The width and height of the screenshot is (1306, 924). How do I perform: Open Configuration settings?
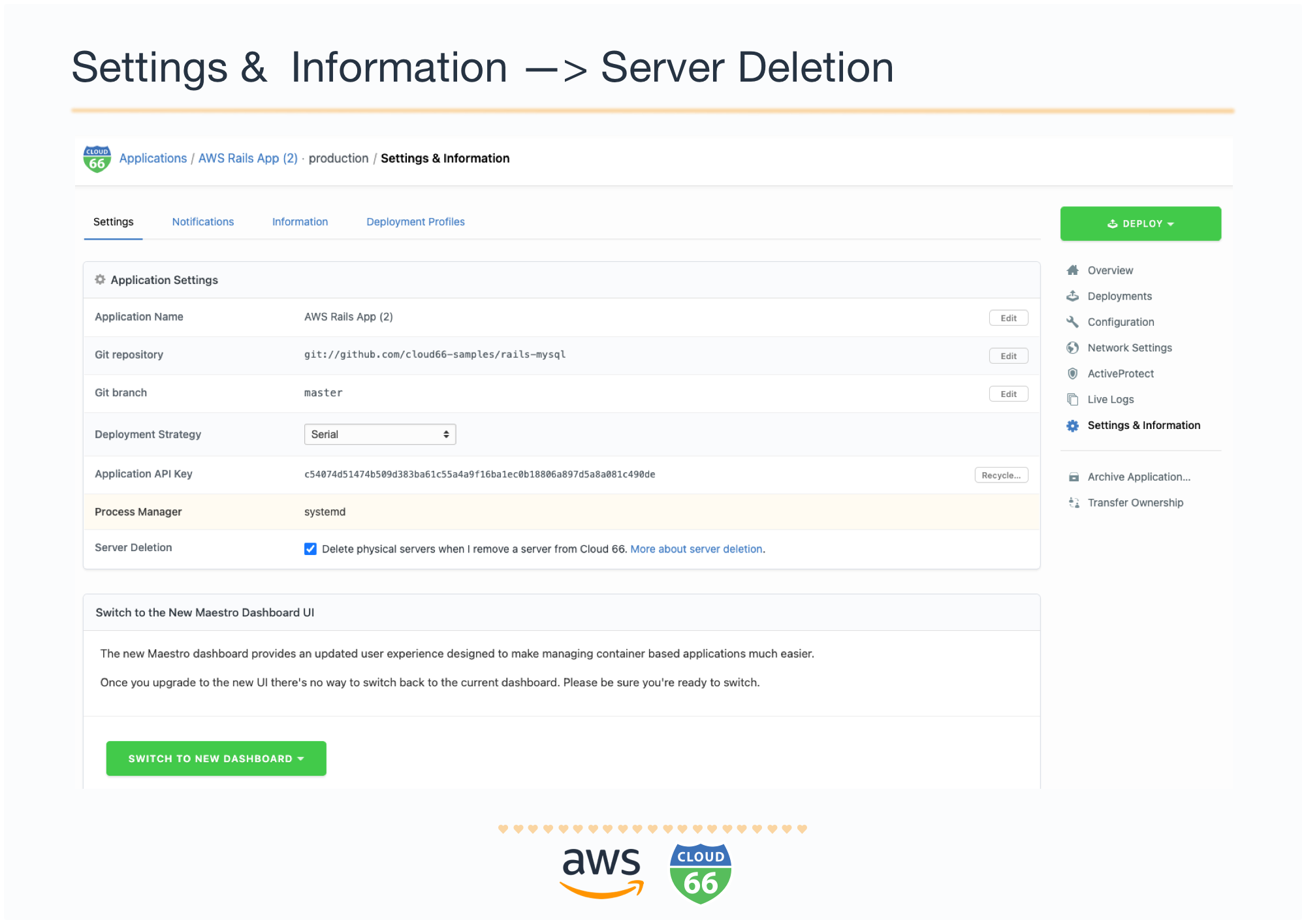[1121, 322]
